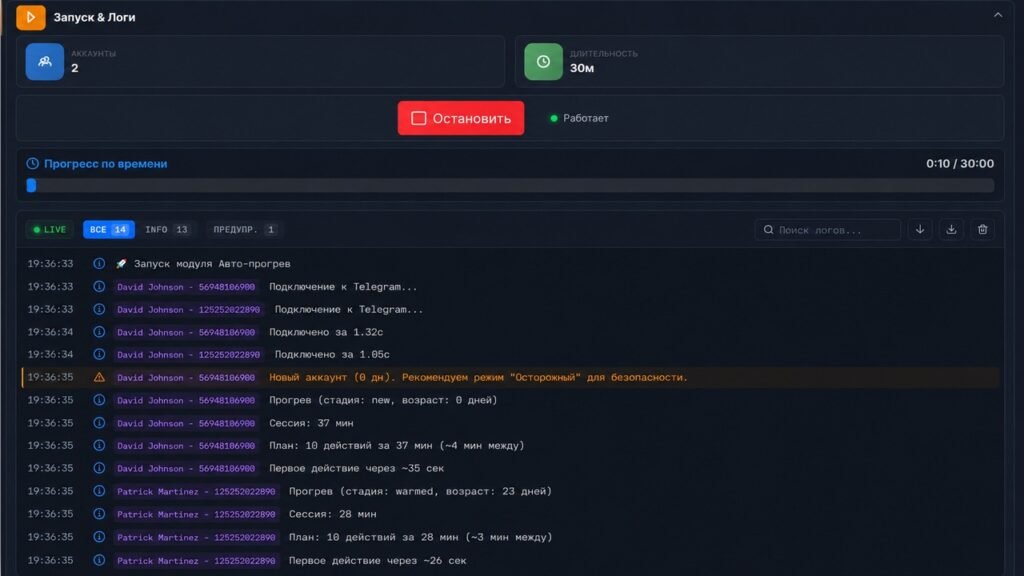Click the time progress bar
The width and height of the screenshot is (1024, 576).
(510, 185)
